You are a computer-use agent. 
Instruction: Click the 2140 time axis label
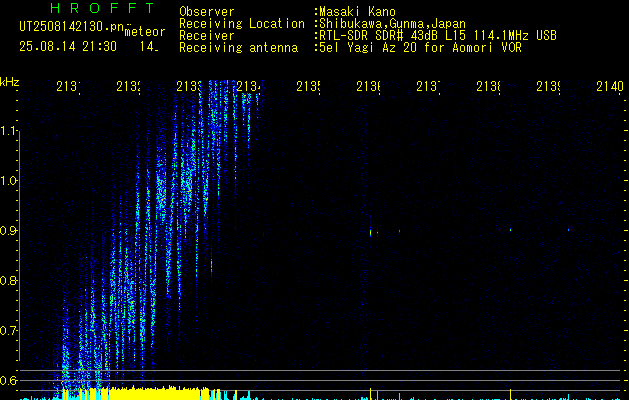[610, 86]
